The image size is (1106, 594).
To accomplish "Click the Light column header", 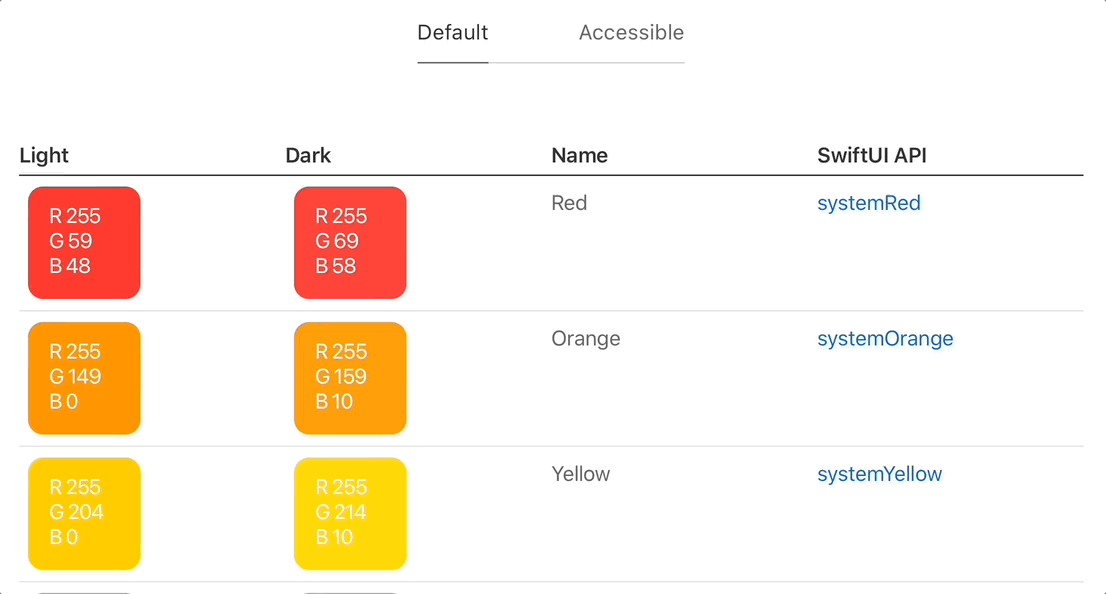I will tap(44, 155).
